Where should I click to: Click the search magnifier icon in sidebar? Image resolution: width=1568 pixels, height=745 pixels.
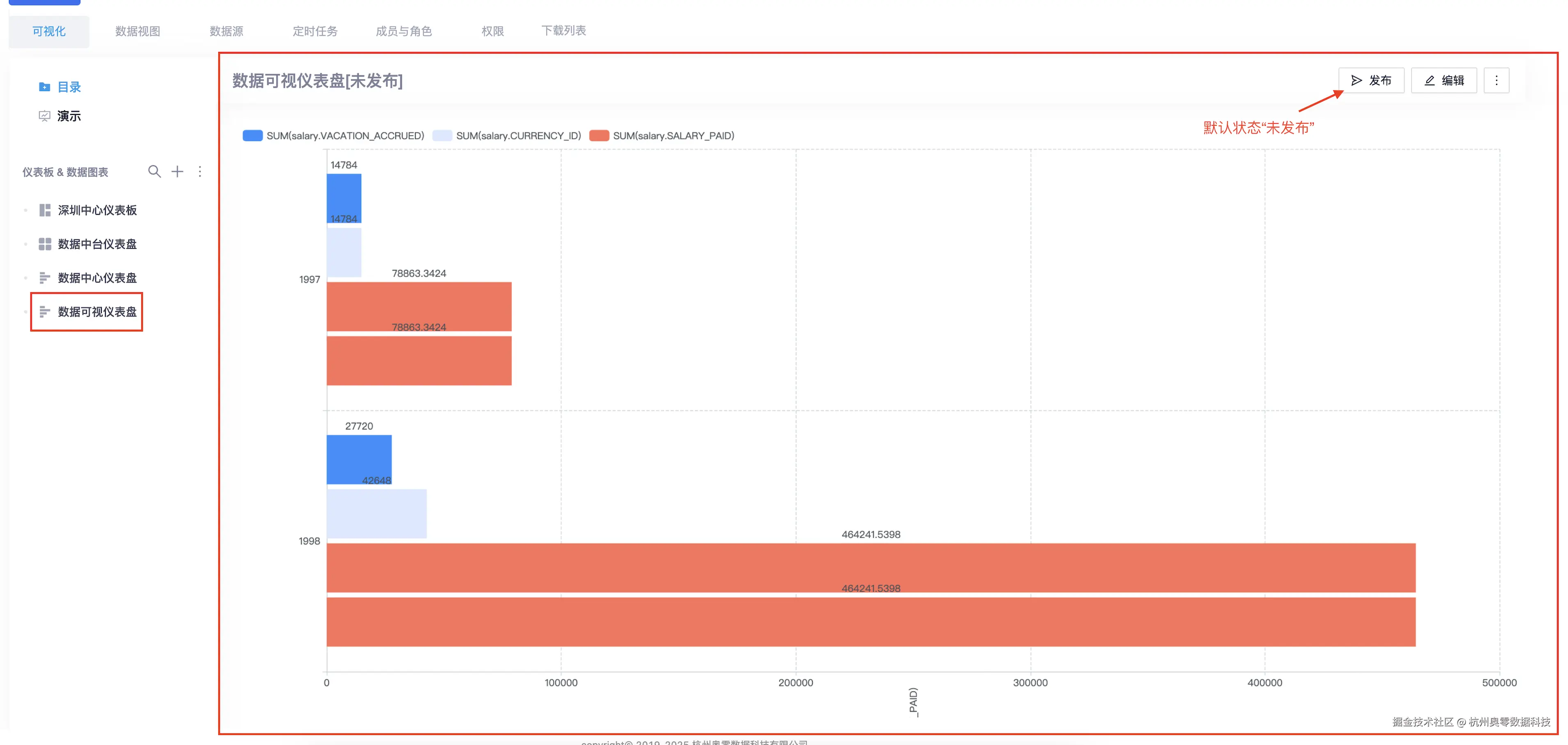tap(155, 172)
